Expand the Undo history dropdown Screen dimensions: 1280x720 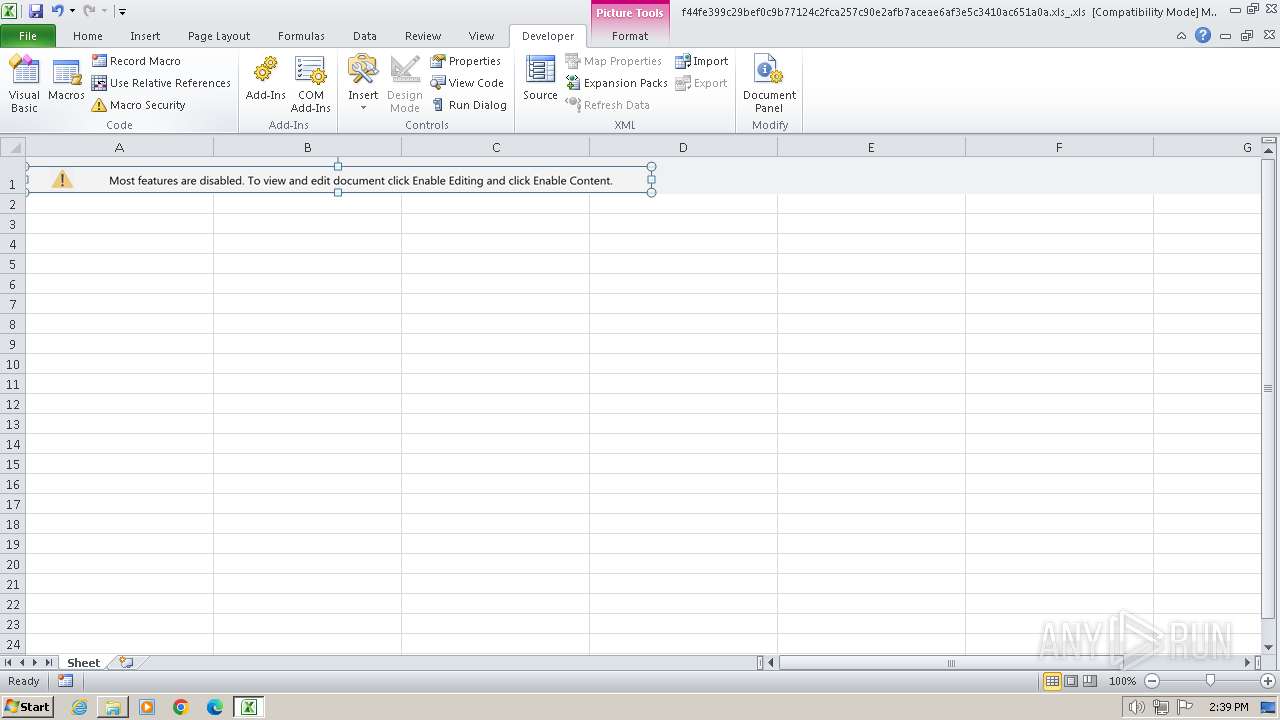[x=72, y=11]
